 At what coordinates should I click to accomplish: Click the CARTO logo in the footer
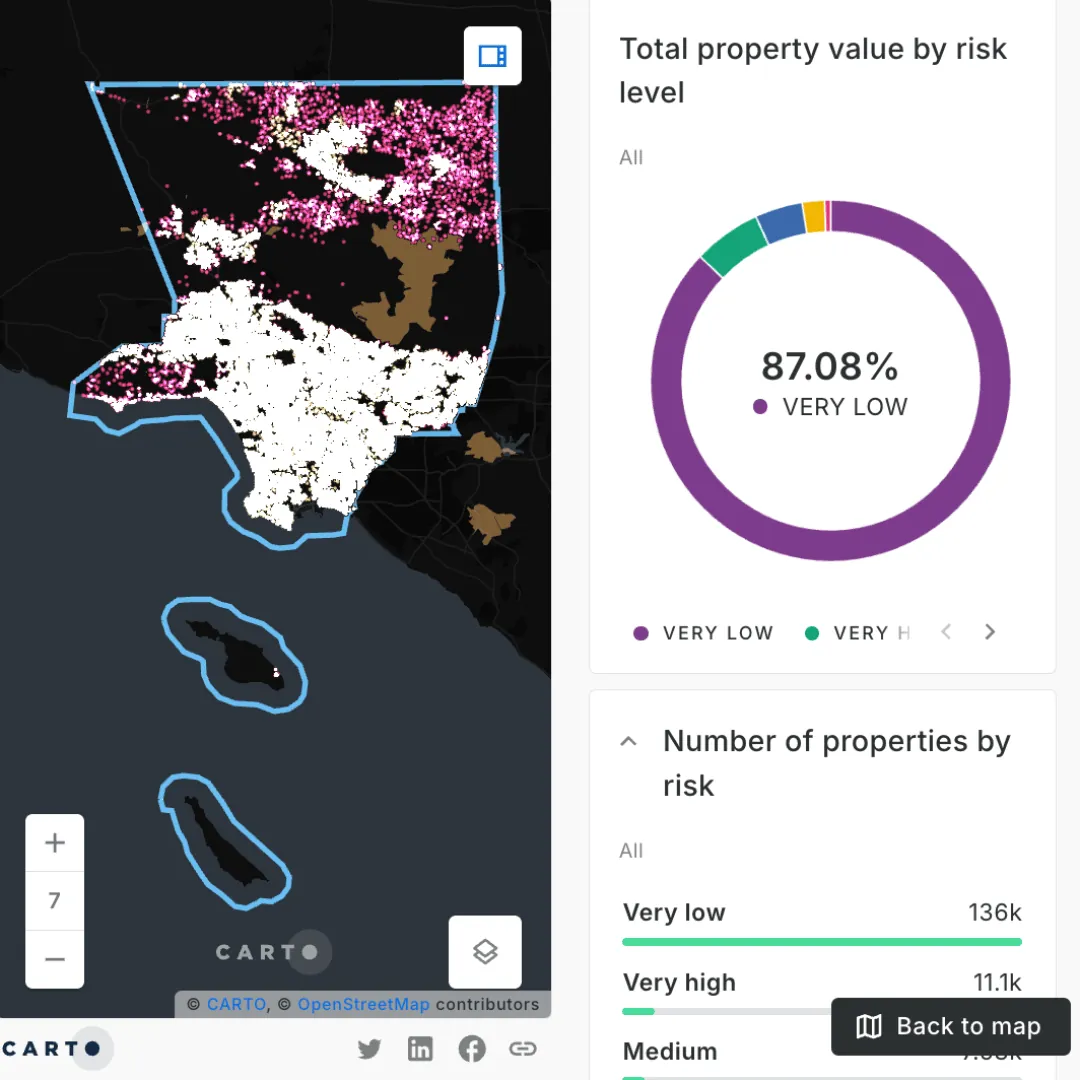click(x=52, y=1049)
